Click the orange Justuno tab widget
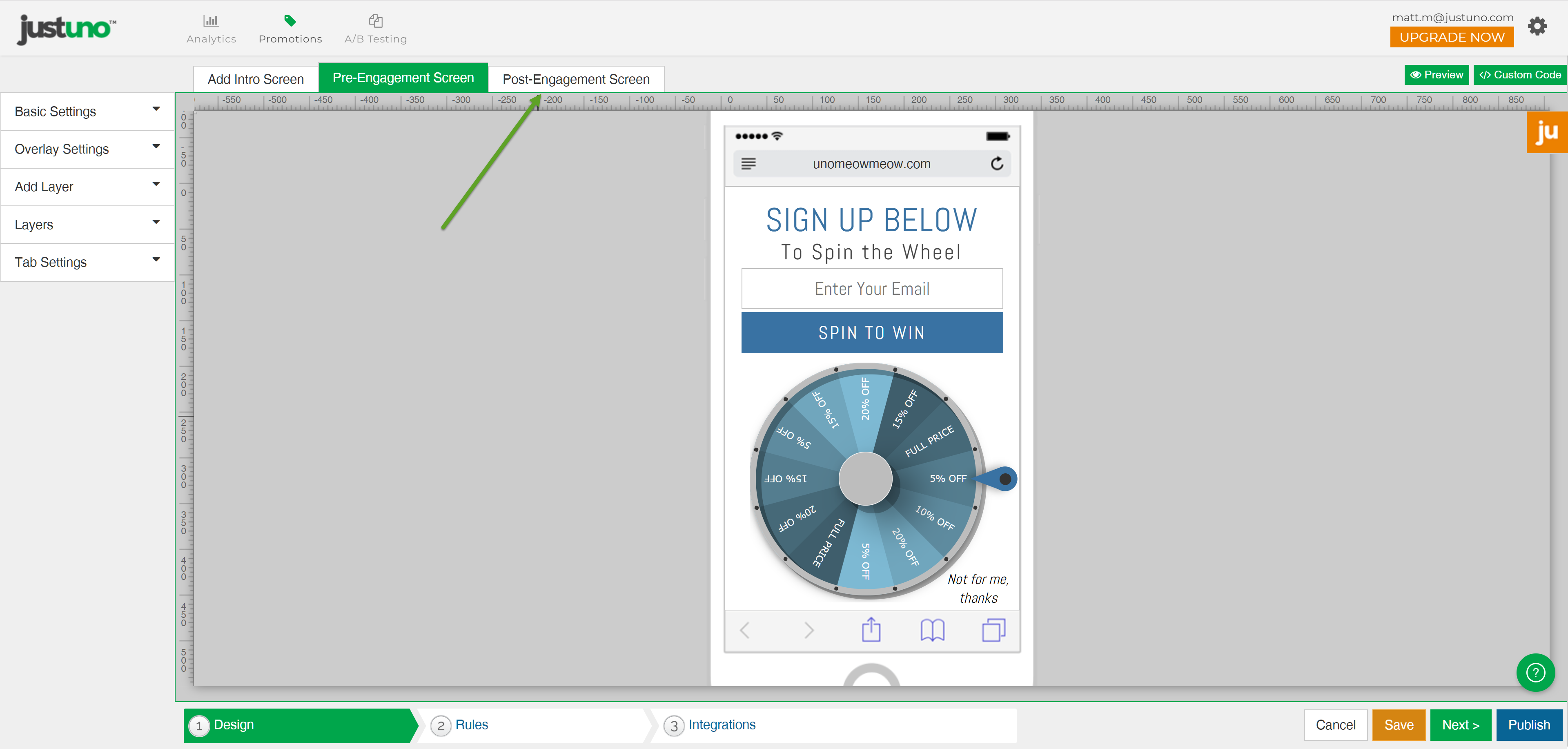This screenshot has height=749, width=1568. click(x=1546, y=132)
